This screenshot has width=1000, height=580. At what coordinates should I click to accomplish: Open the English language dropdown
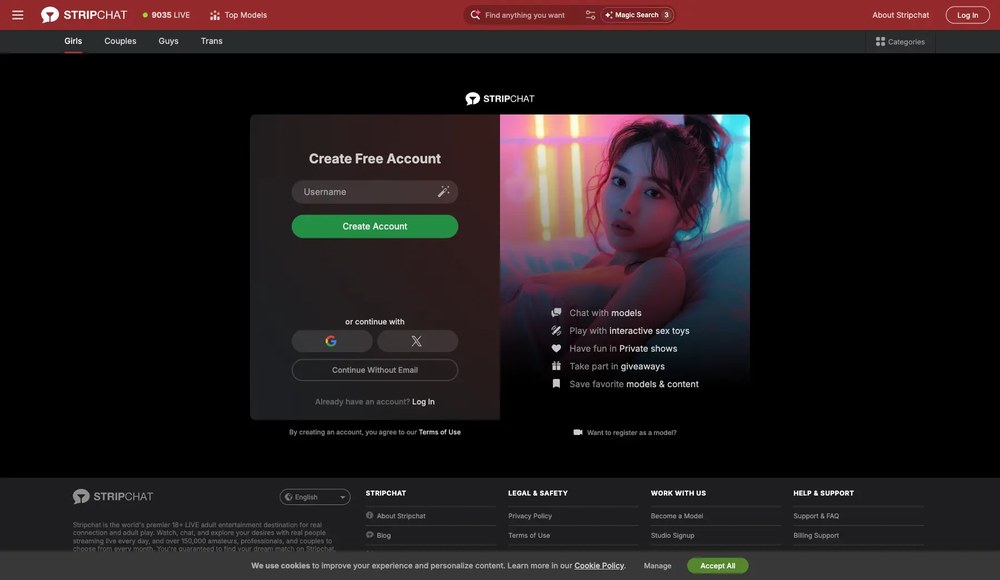click(315, 497)
